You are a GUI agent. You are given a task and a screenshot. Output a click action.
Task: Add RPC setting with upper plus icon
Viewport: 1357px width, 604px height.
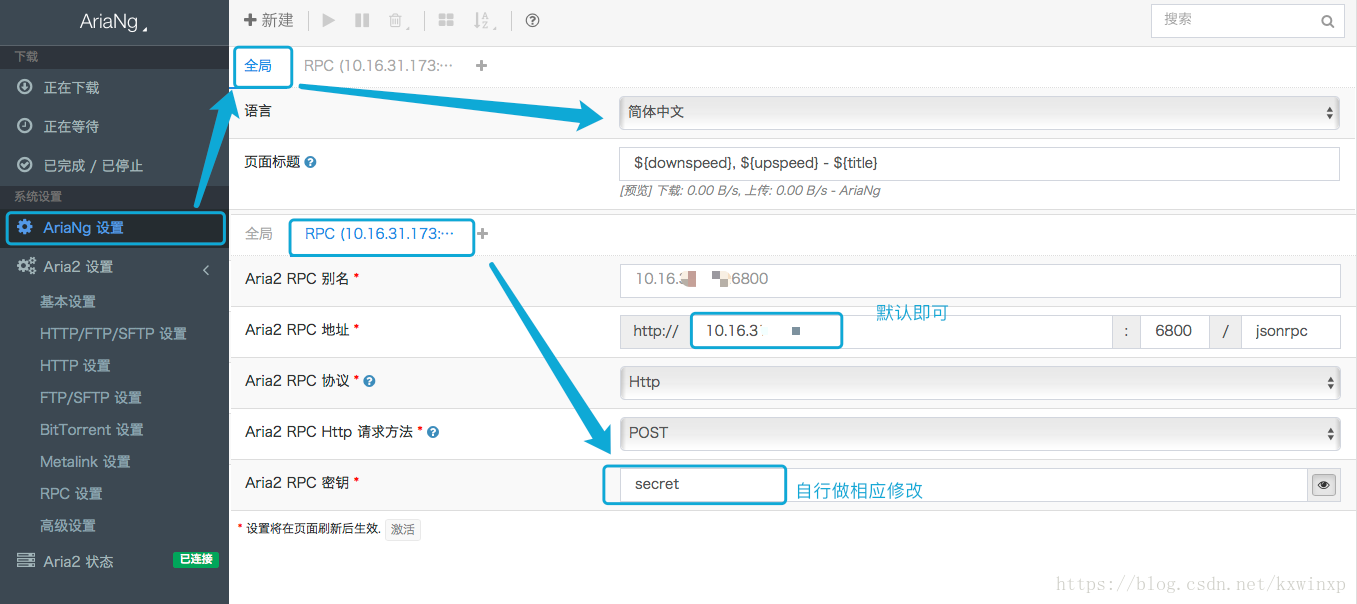click(482, 66)
